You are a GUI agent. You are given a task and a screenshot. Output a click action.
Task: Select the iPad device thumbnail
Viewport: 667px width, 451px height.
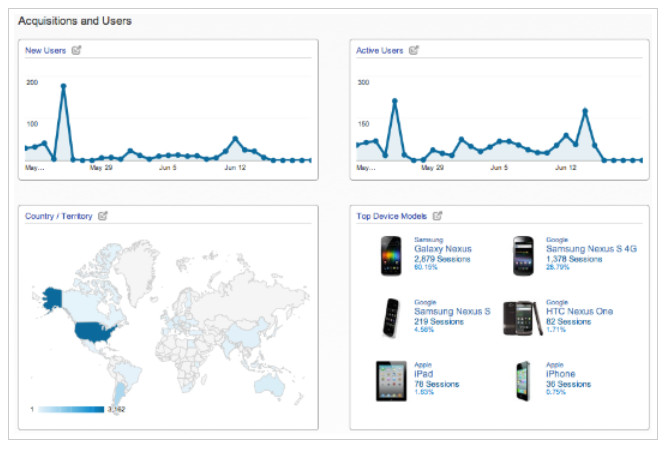pos(390,380)
